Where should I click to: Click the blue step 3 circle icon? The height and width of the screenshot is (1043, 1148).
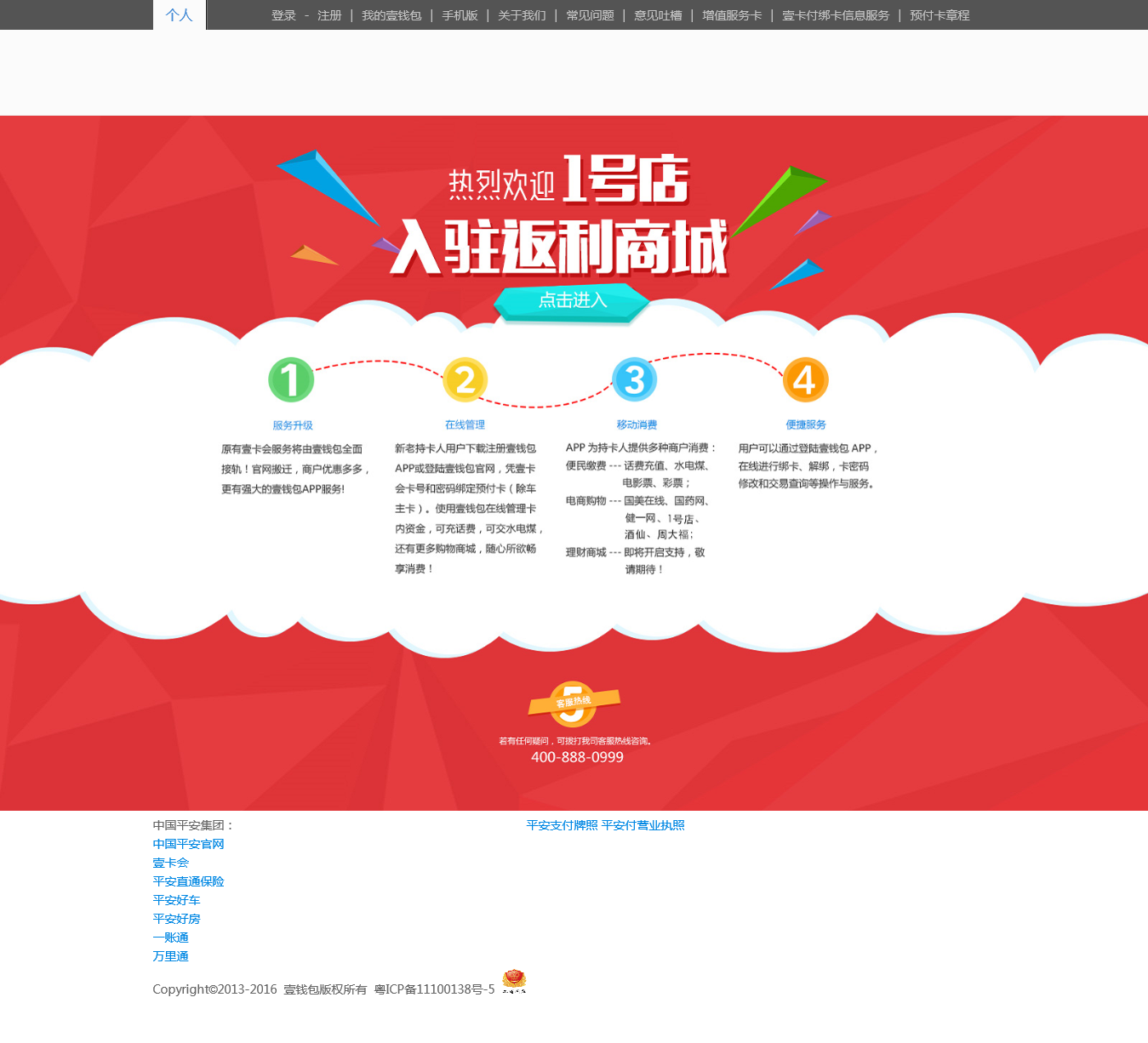(635, 379)
